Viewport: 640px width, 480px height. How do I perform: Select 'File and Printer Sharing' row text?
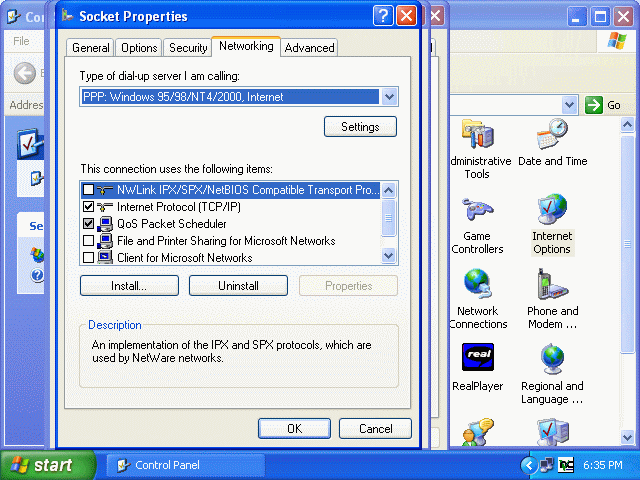tap(226, 241)
